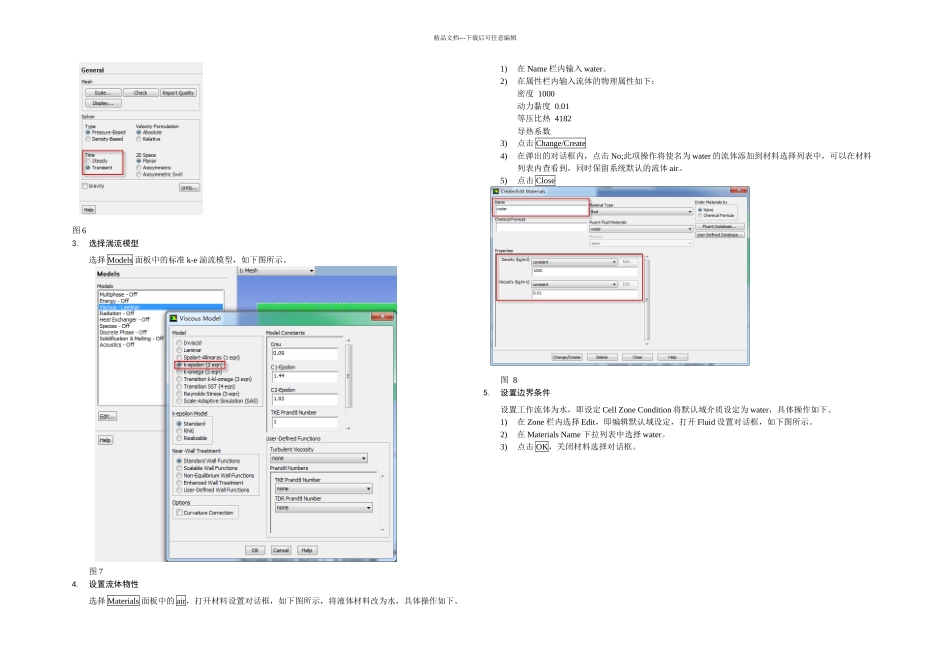The width and height of the screenshot is (950, 672).
Task: Open the Mesh window dropdown
Action: point(276,271)
